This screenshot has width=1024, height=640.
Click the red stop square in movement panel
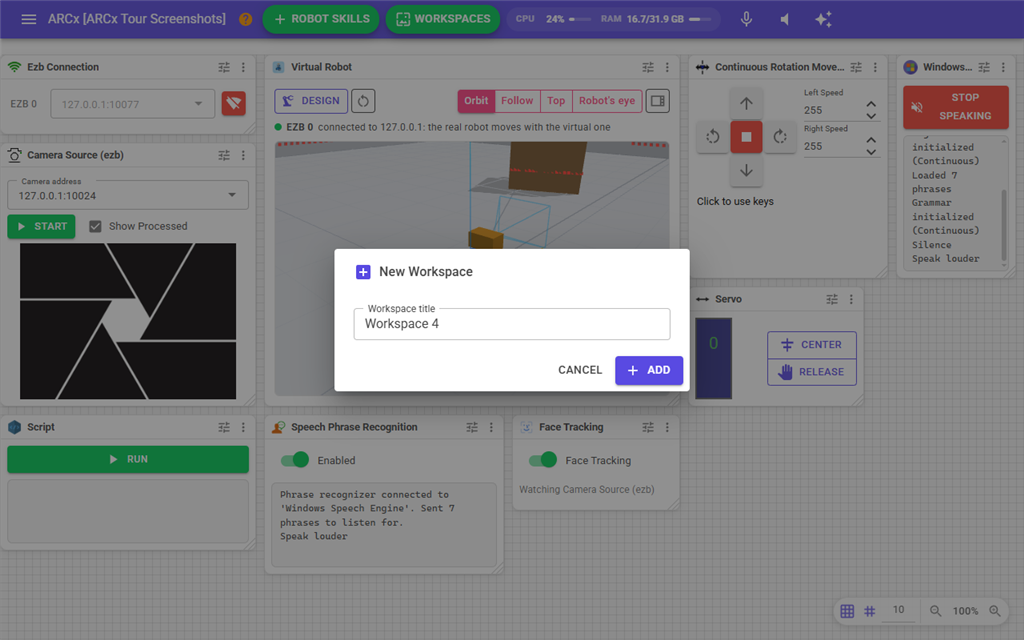pyautogui.click(x=746, y=137)
